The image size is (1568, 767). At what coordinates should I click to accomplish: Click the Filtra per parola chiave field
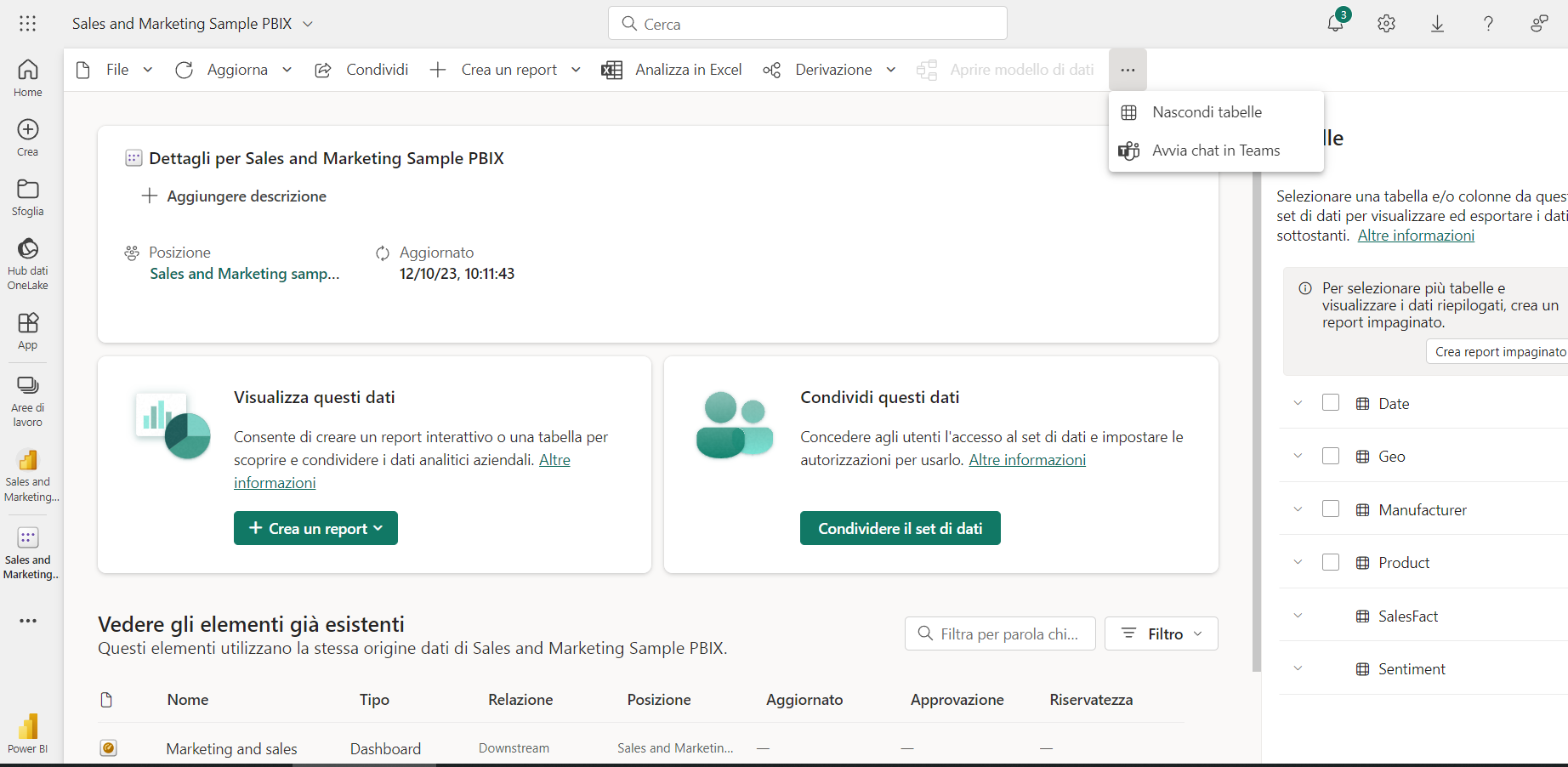[x=1000, y=633]
